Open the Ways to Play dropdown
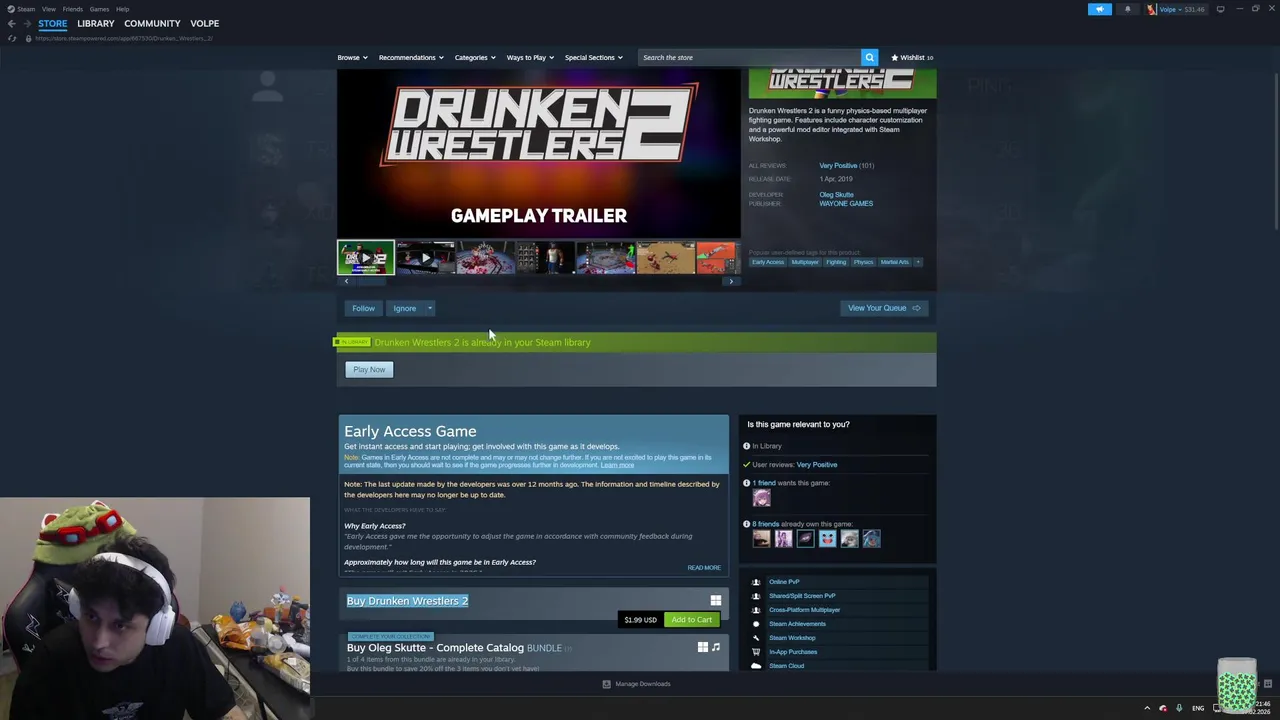 [530, 57]
